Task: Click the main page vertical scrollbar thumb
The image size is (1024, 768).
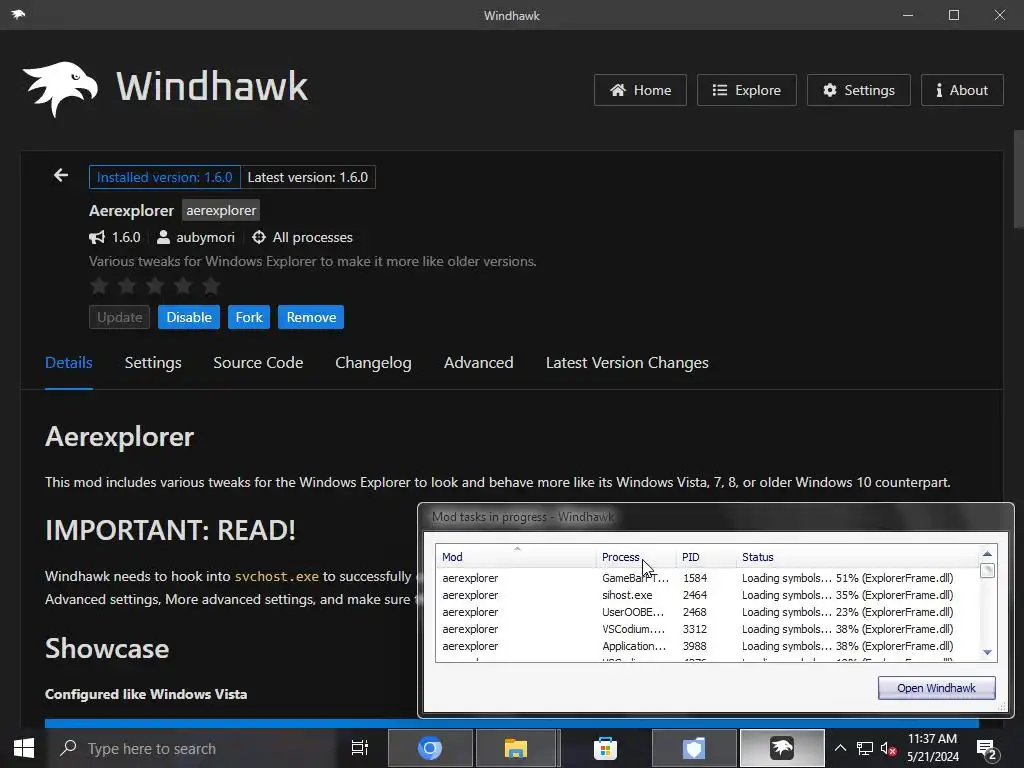Action: (x=1018, y=180)
